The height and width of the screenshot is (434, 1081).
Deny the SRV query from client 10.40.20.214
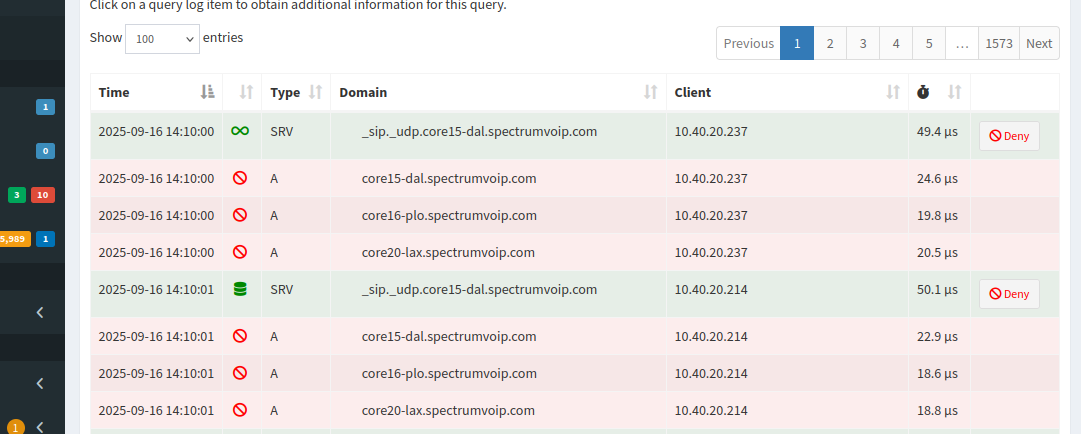(1008, 294)
